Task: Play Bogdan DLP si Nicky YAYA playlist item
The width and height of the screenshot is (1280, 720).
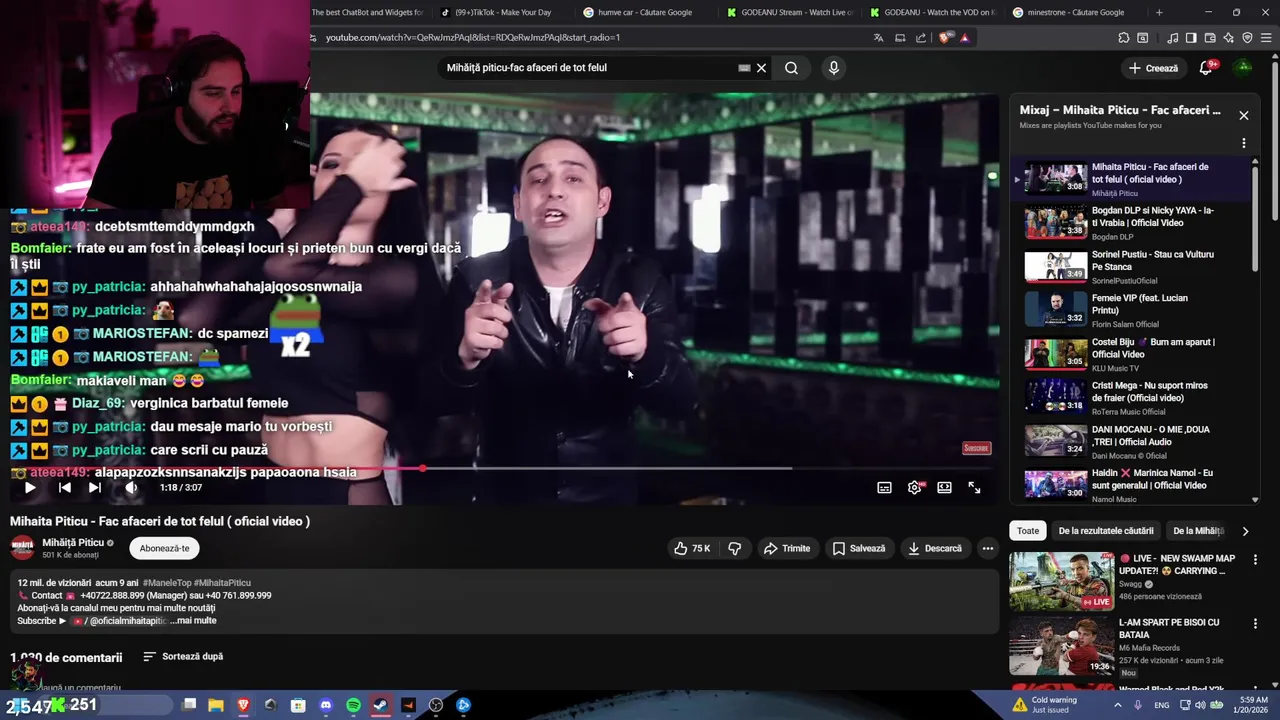Action: (1130, 222)
